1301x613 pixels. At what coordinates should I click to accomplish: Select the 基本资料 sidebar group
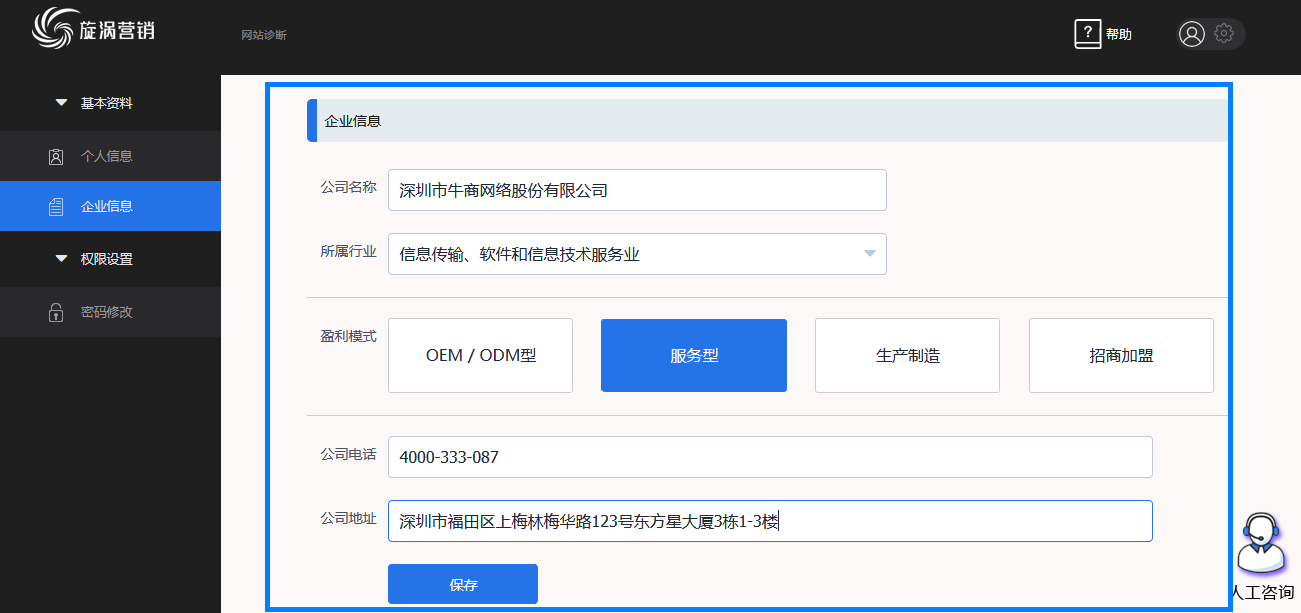pos(110,103)
